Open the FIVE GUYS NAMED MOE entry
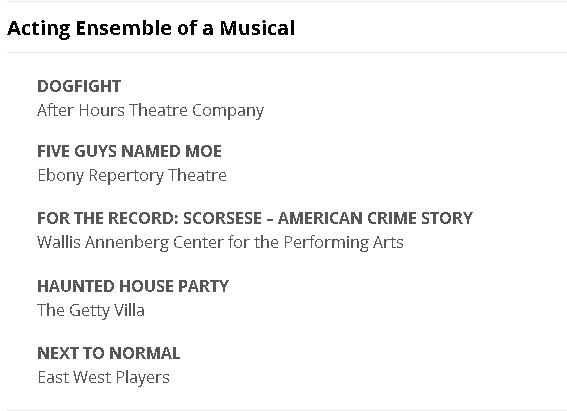This screenshot has height=411, width=567. click(129, 151)
